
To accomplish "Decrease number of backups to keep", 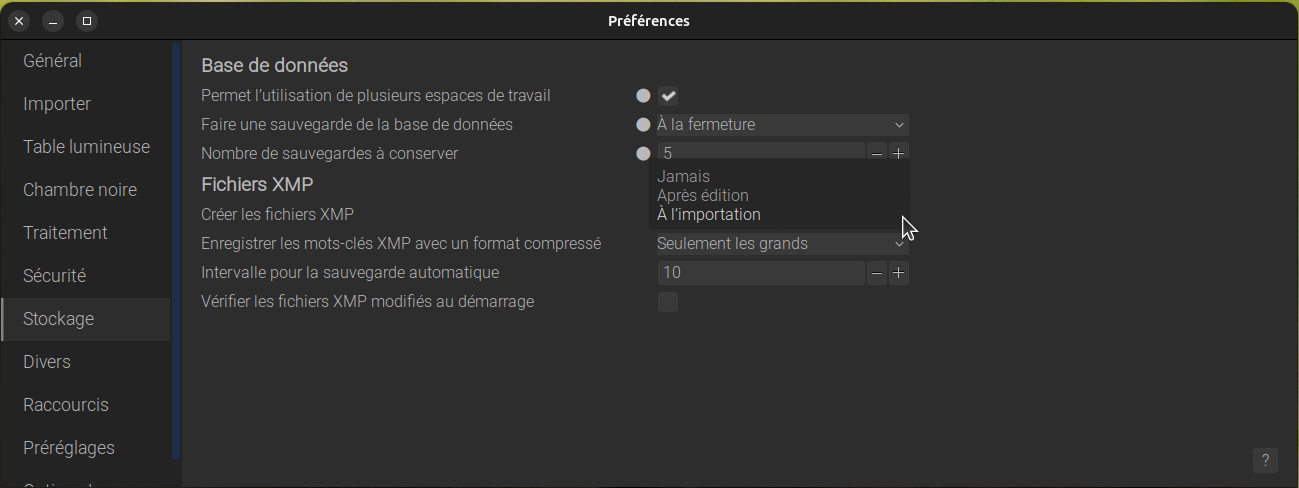I will (877, 153).
